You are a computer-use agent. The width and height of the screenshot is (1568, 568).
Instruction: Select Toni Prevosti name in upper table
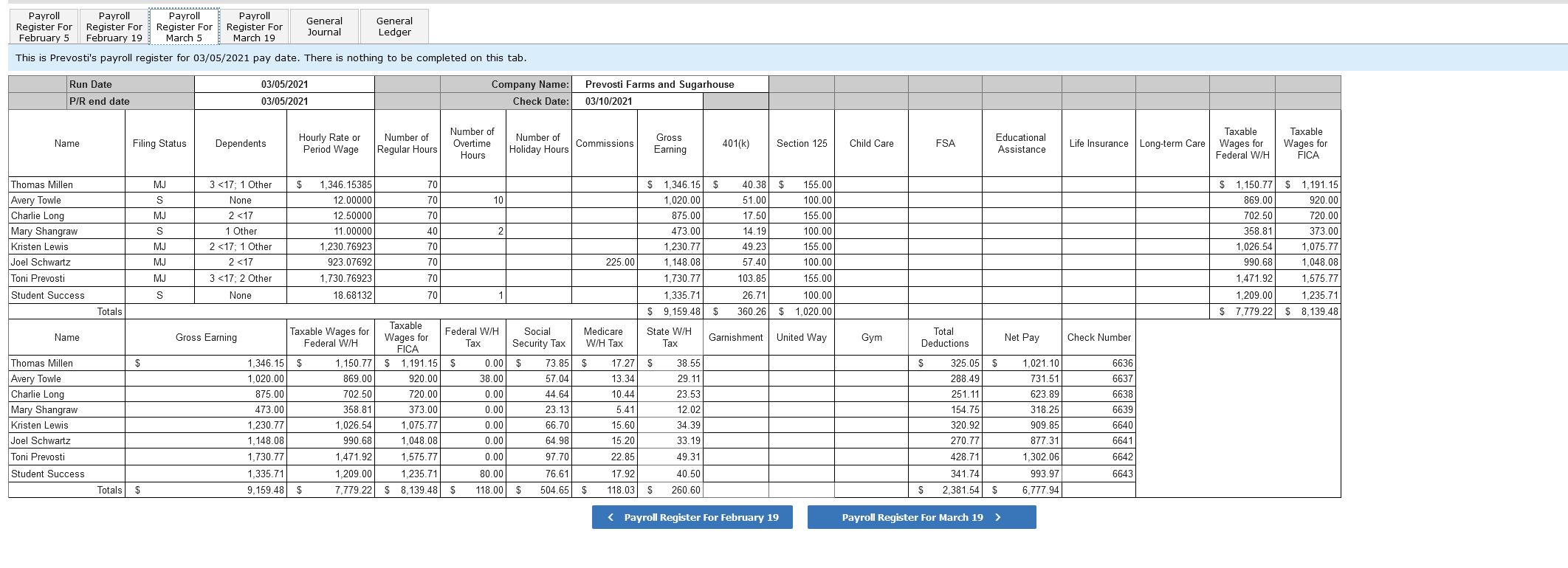[x=38, y=278]
